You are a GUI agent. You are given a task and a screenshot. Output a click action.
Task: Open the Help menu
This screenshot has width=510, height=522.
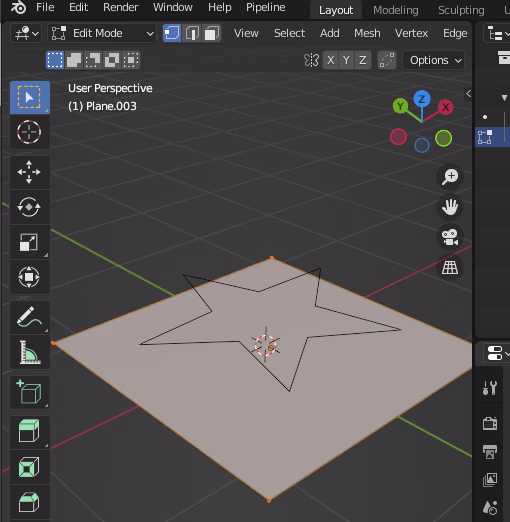[220, 7]
